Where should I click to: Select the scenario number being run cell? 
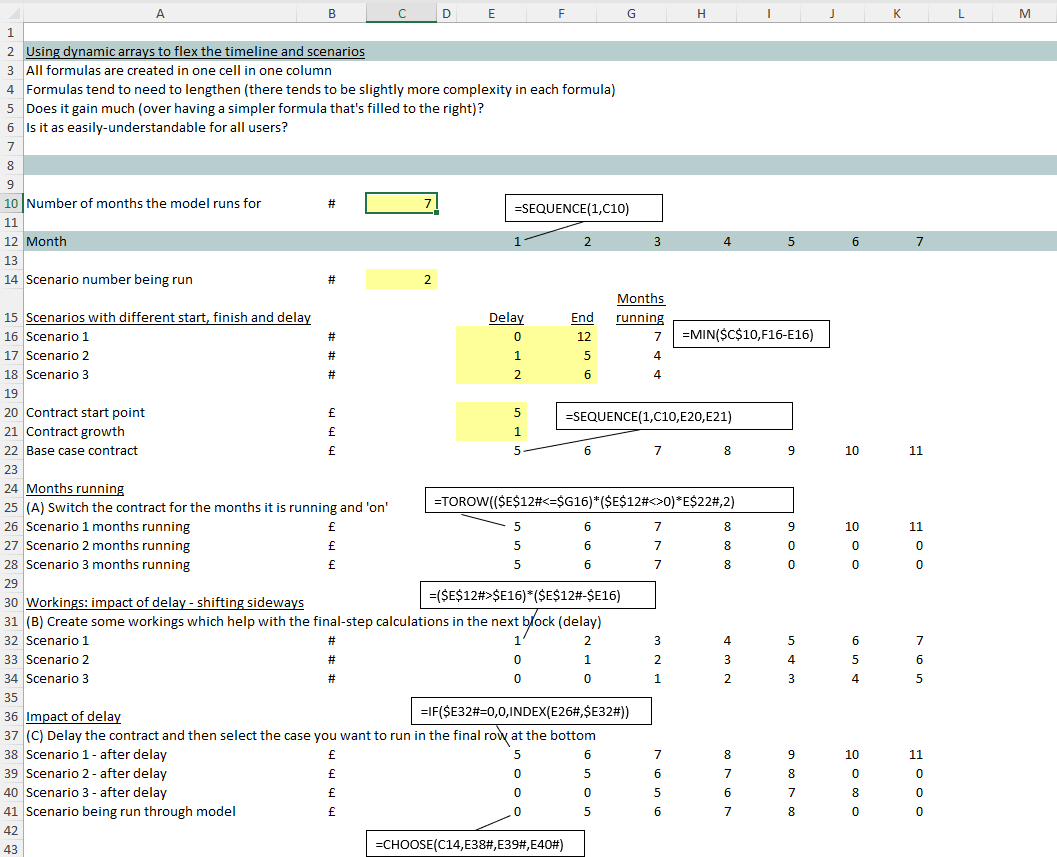tap(401, 280)
